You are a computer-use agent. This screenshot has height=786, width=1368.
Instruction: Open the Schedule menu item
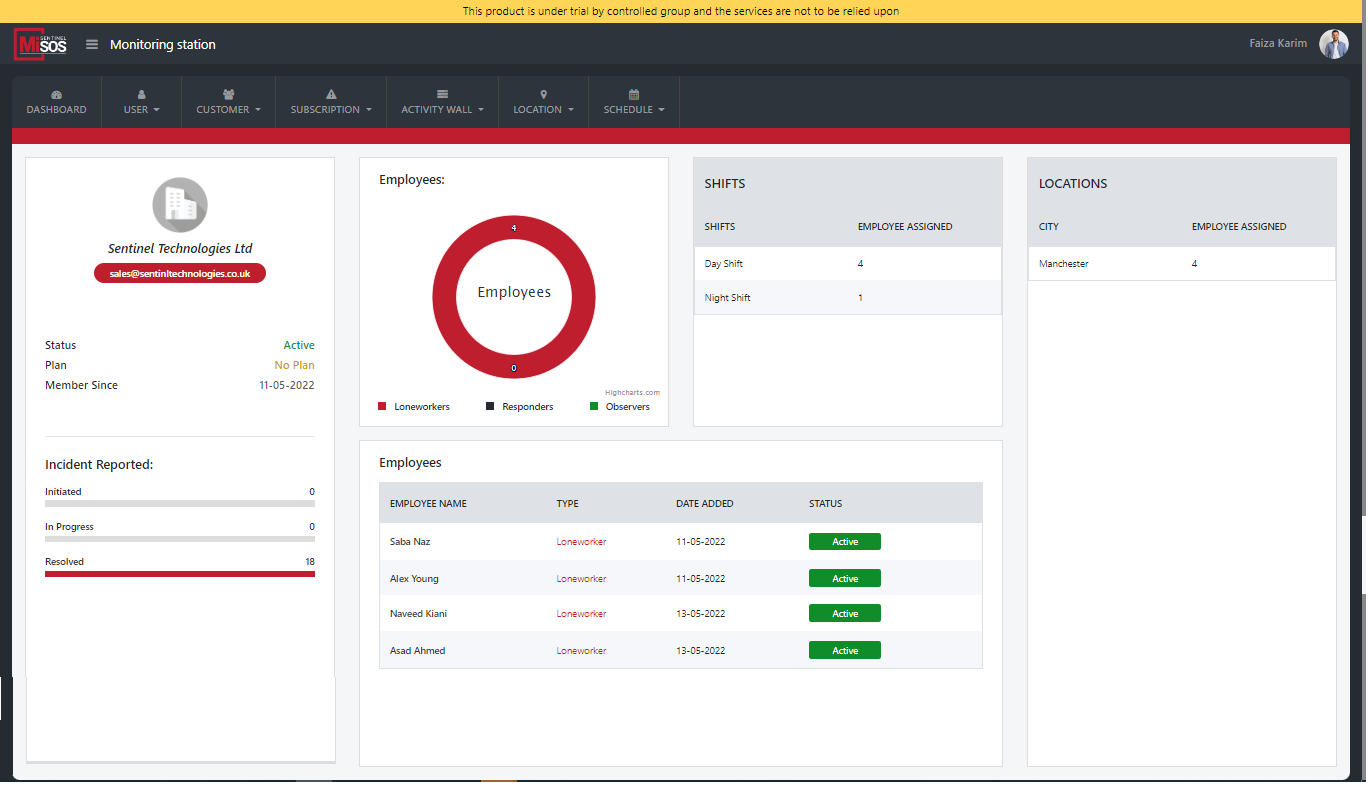[x=633, y=110]
